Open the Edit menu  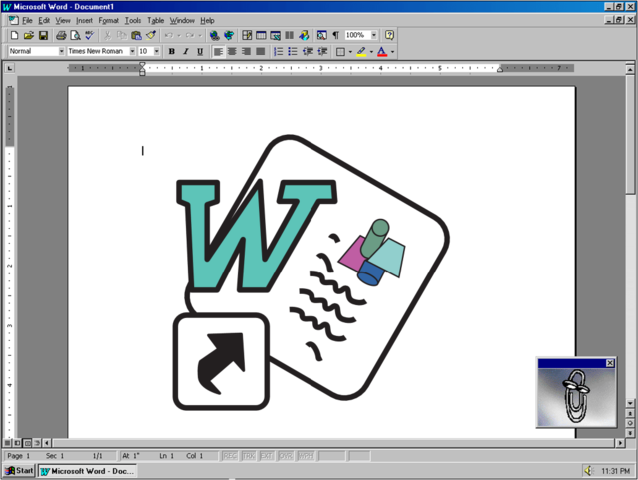(x=44, y=20)
